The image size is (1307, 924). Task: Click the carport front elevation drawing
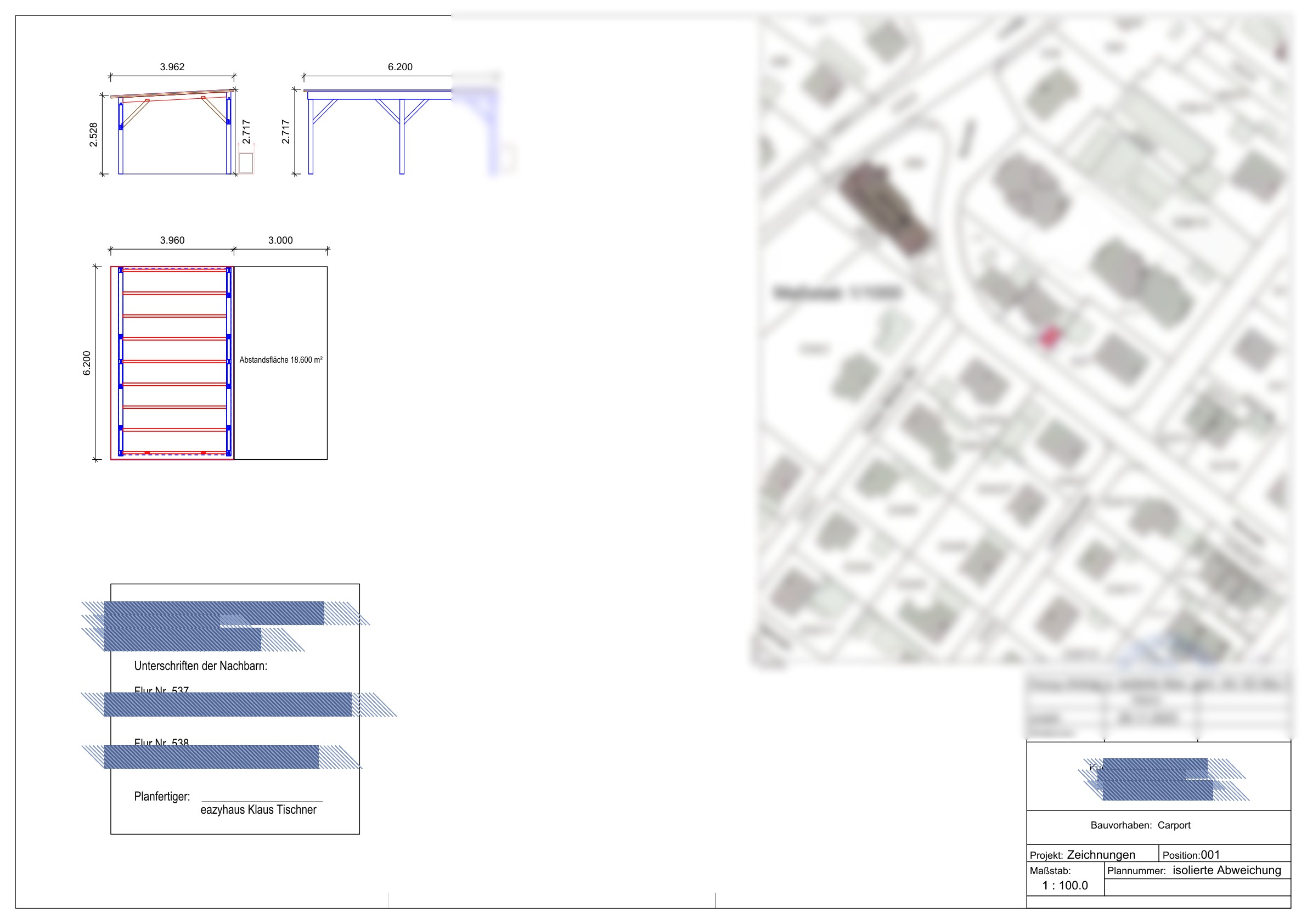pos(173,134)
